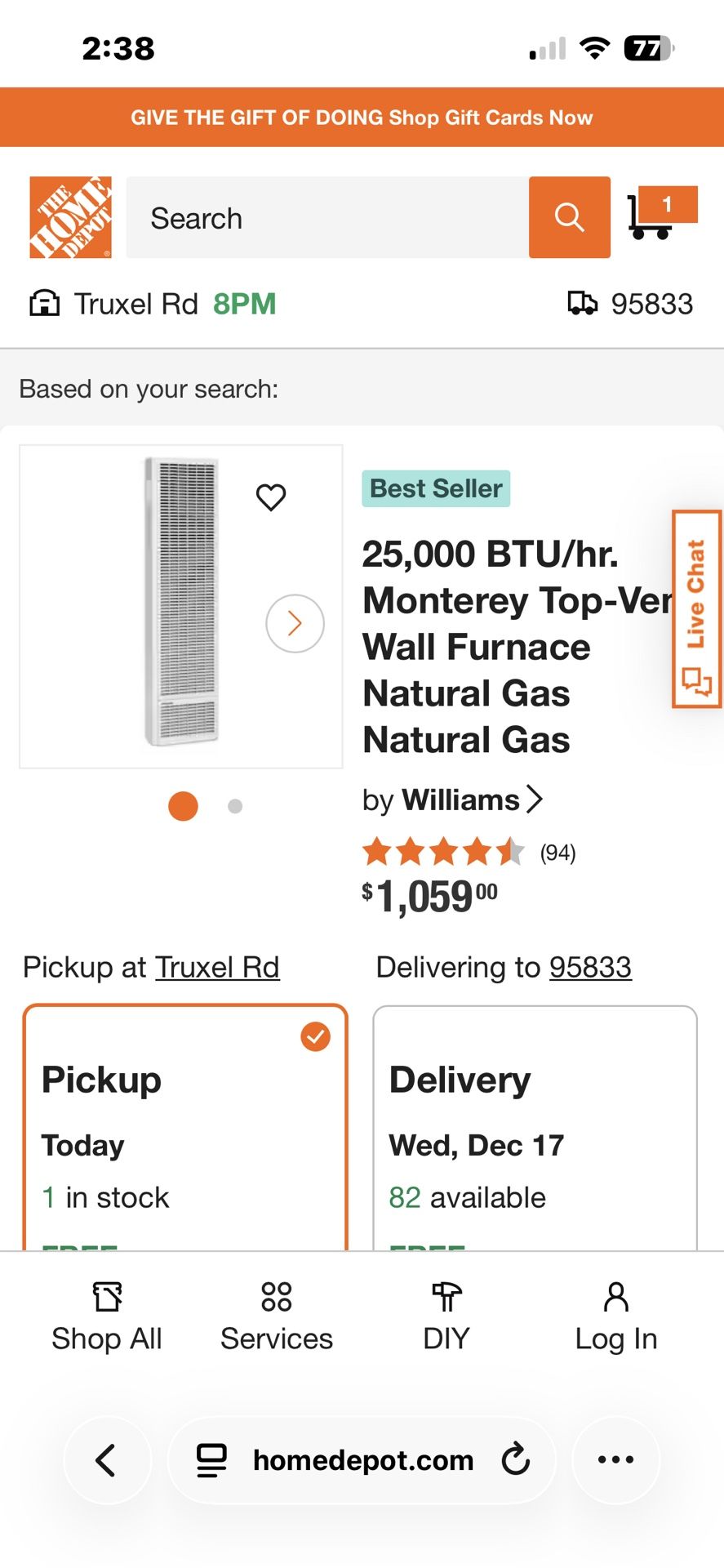This screenshot has height=1568, width=724.
Task: Advance to next product image arrow
Action: 295,623
